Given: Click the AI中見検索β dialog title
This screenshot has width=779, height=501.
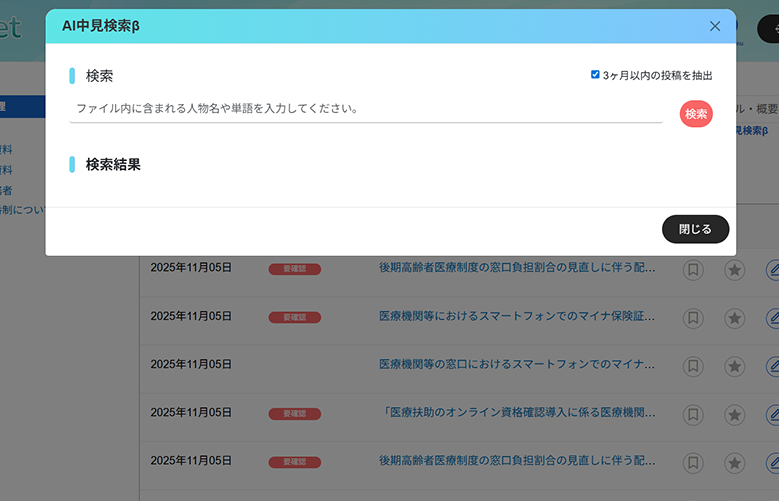Looking at the screenshot, I should [101, 26].
